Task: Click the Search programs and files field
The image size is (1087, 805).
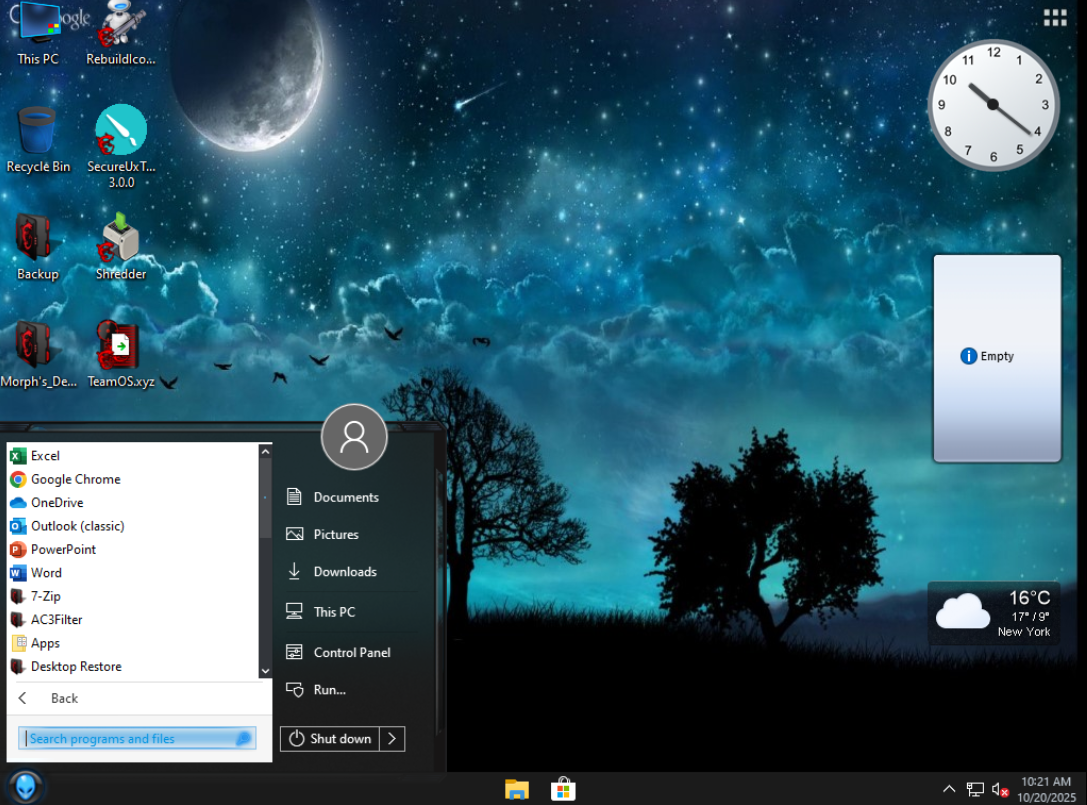Action: click(x=130, y=739)
